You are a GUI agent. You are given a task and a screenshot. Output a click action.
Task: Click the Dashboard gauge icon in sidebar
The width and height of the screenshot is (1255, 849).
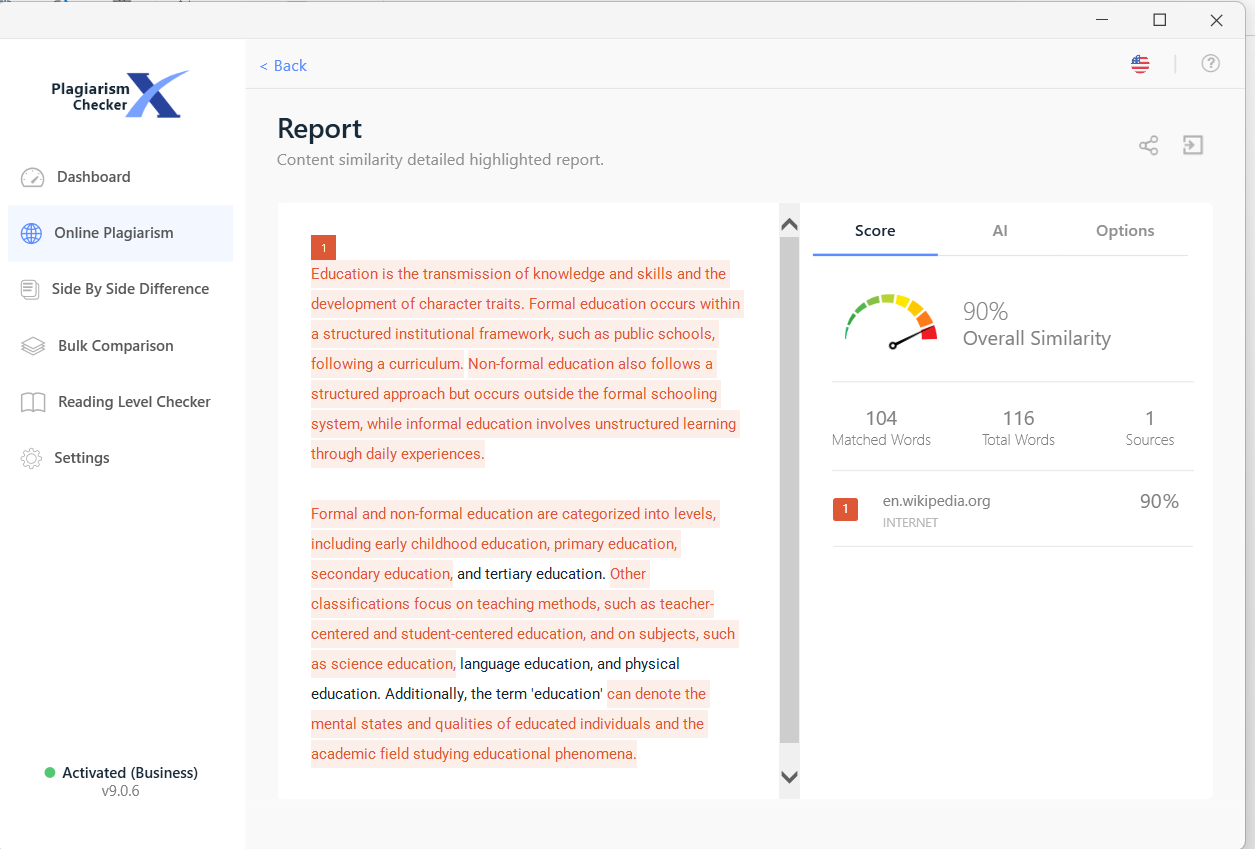tap(32, 178)
